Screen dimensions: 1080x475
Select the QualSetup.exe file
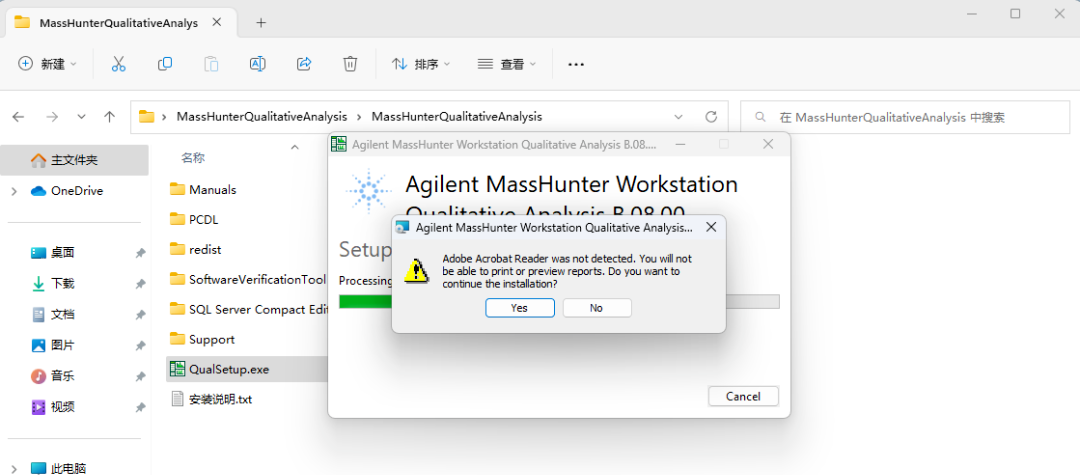coord(247,370)
